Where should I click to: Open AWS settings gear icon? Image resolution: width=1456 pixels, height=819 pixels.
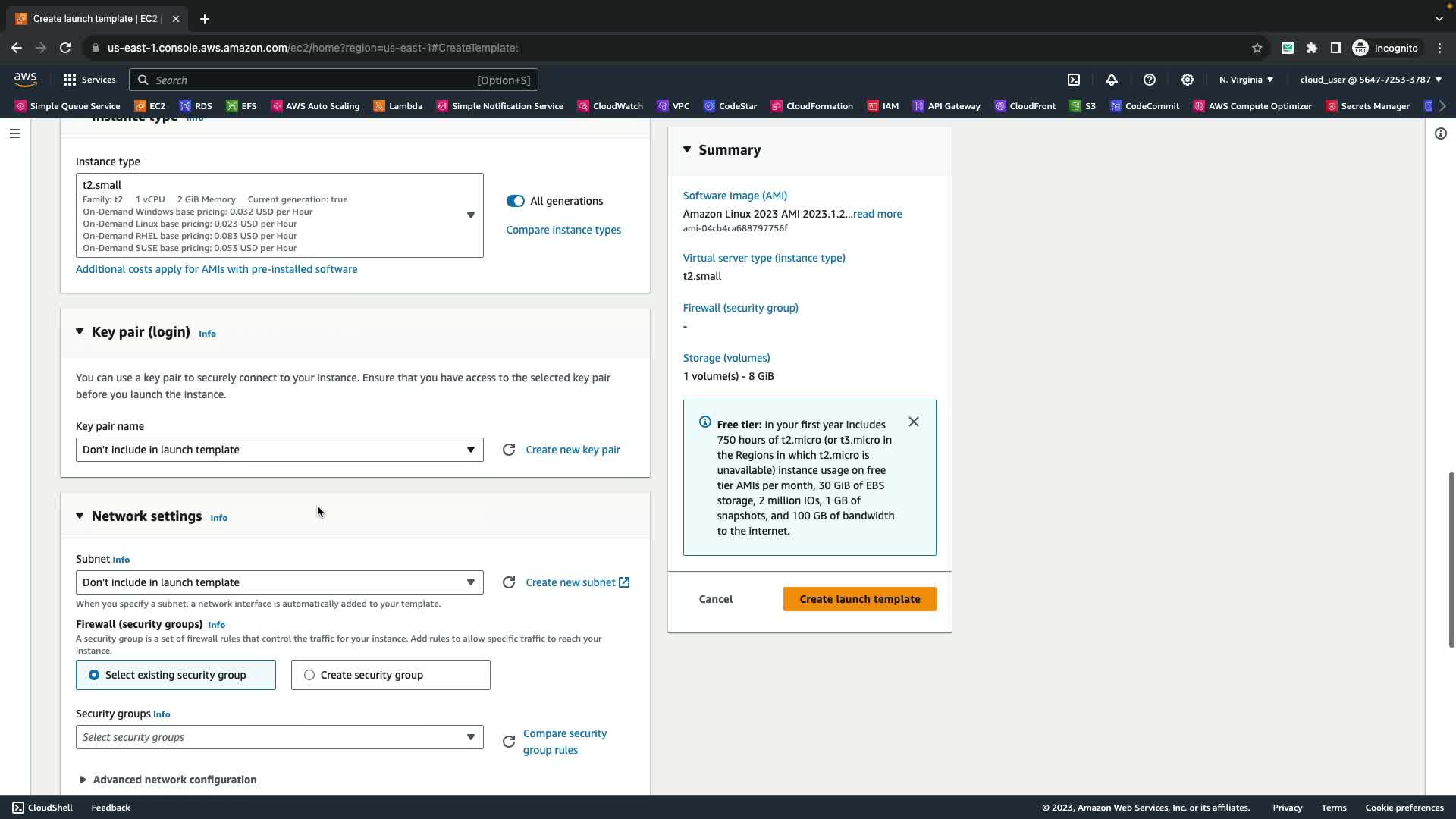(x=1188, y=80)
